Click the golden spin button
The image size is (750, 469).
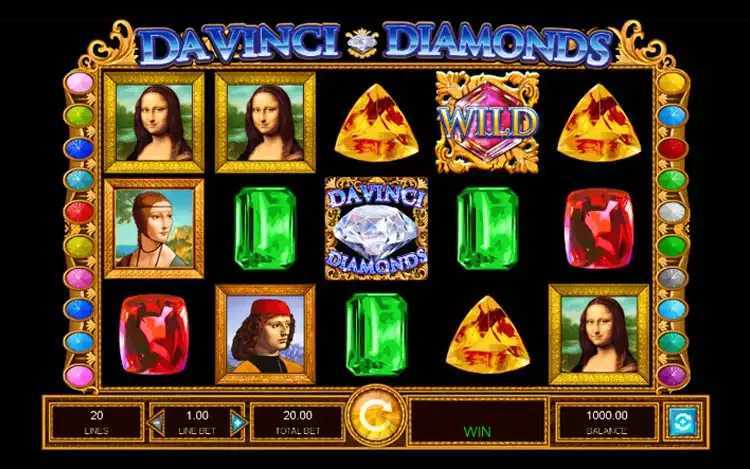tap(375, 417)
